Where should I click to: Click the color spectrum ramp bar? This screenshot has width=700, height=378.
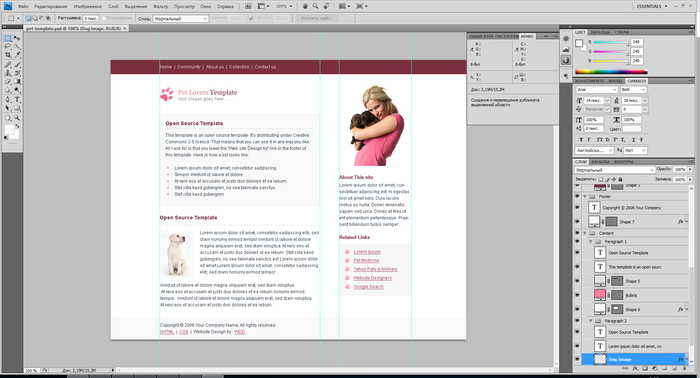pos(611,71)
